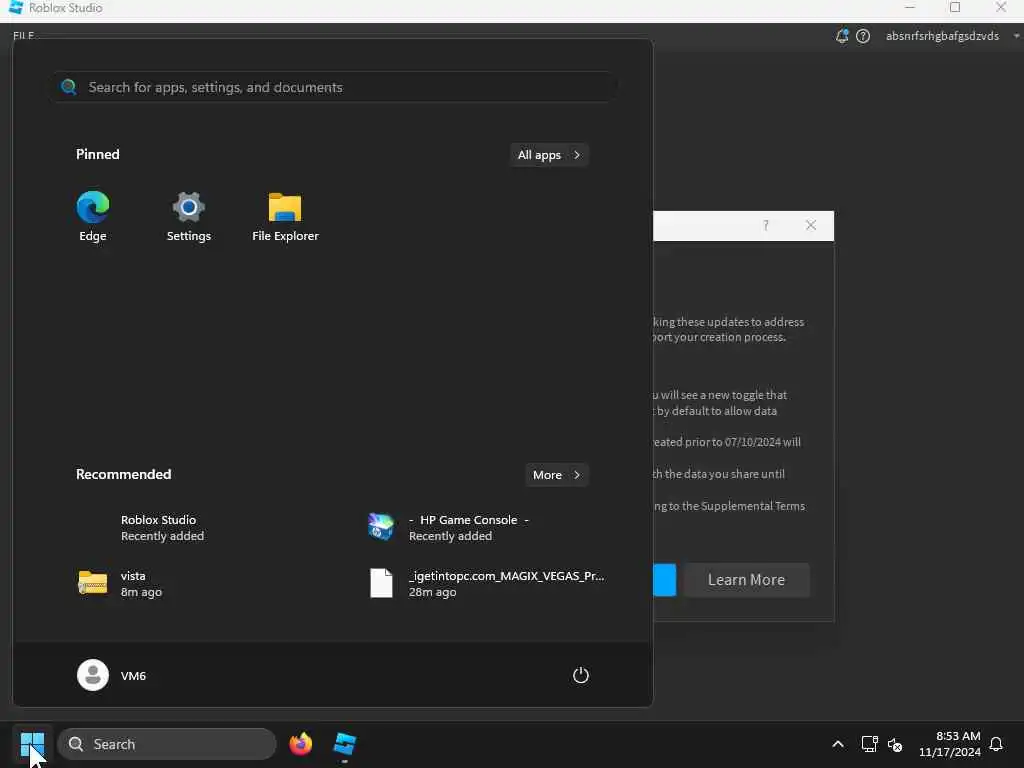Open the absnrfsrhgbafgsdzvds account dropdown
The image size is (1024, 768).
click(x=952, y=36)
